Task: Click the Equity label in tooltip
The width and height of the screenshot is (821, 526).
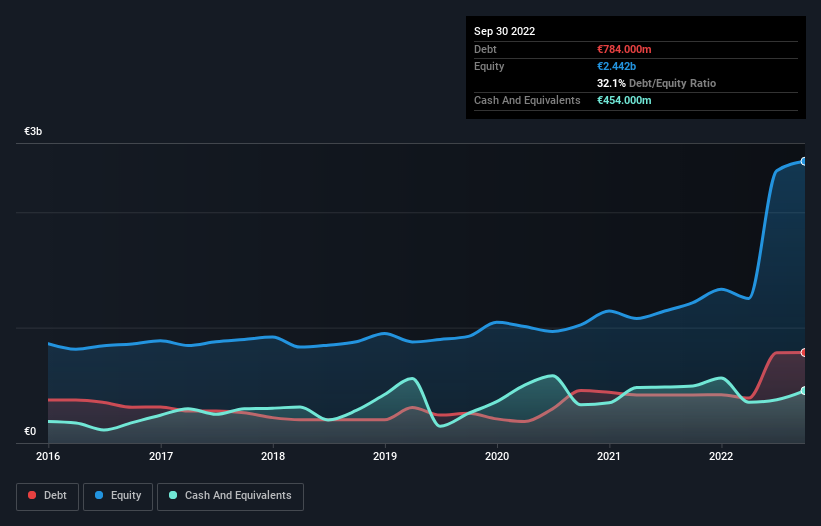Action: (x=489, y=66)
